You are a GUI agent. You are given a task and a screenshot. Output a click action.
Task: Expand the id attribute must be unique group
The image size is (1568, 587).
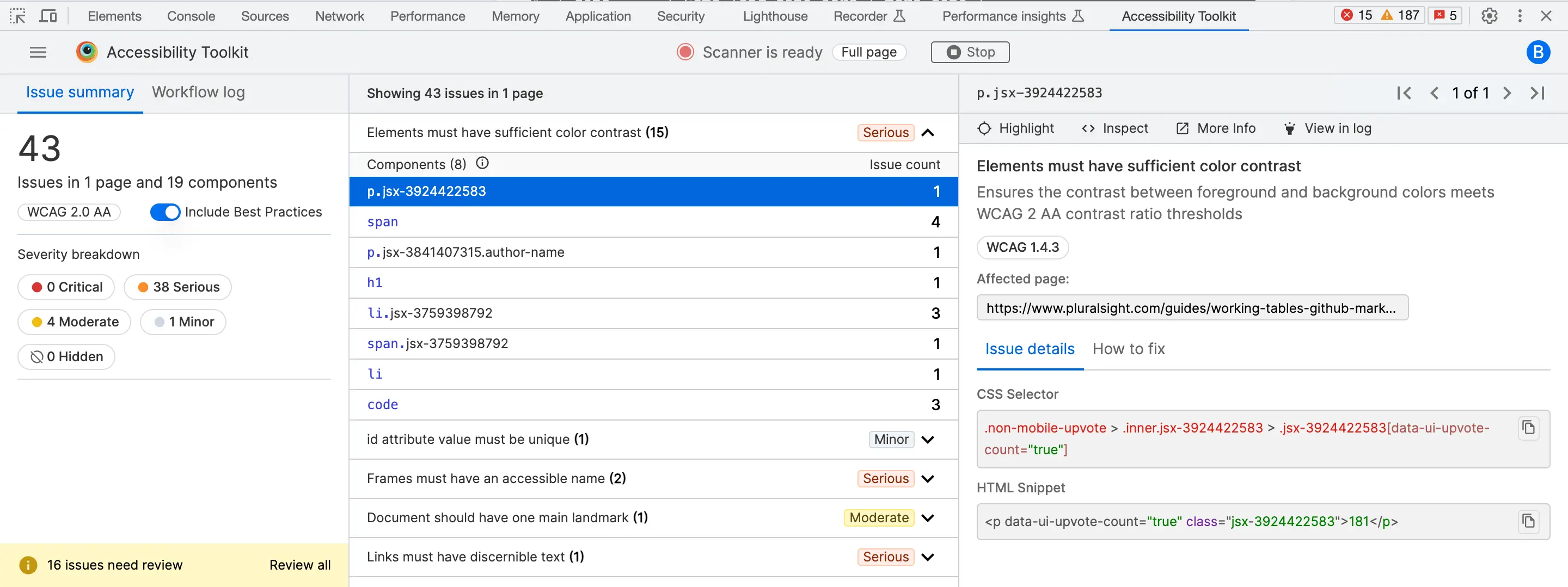(x=928, y=439)
